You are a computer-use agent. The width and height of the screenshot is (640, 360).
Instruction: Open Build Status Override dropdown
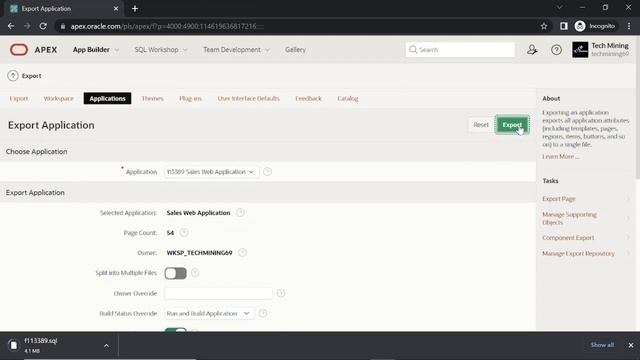coord(209,313)
